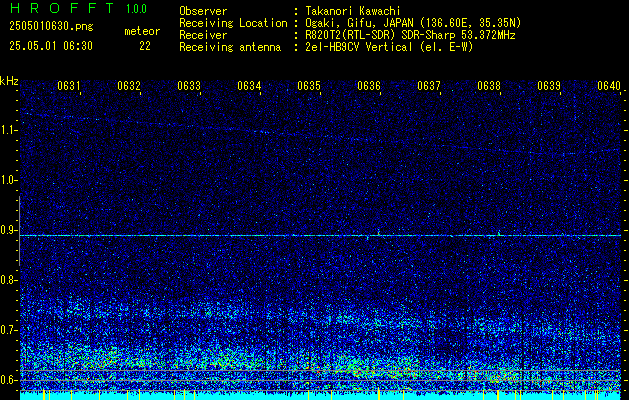This screenshot has height=400, width=629.
Task: Click the 0631 time marker
Action: (69, 85)
